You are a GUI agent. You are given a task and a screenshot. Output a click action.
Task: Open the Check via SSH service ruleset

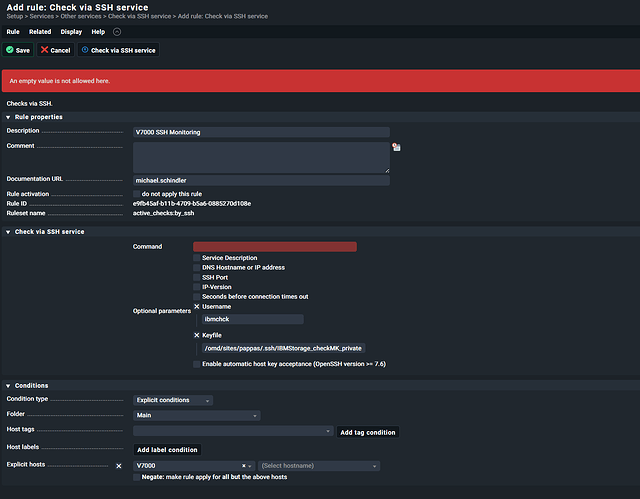click(118, 50)
